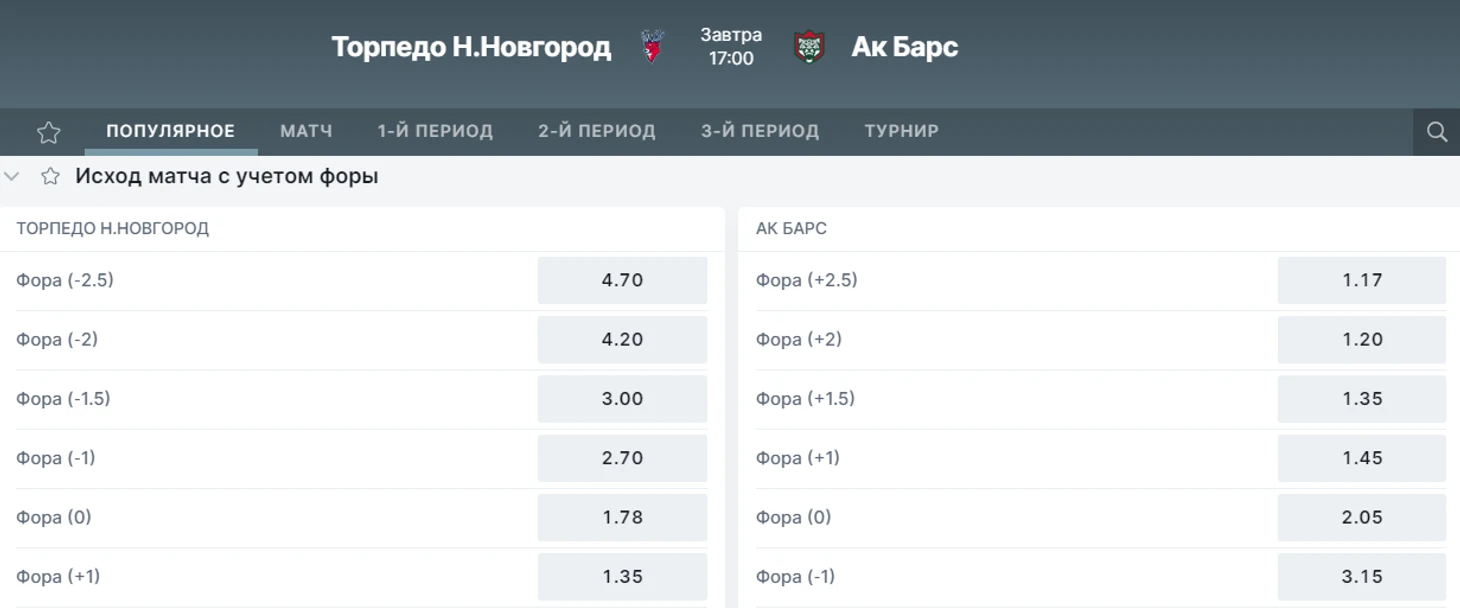Open the search magnifier icon
This screenshot has width=1460, height=608.
(1437, 132)
